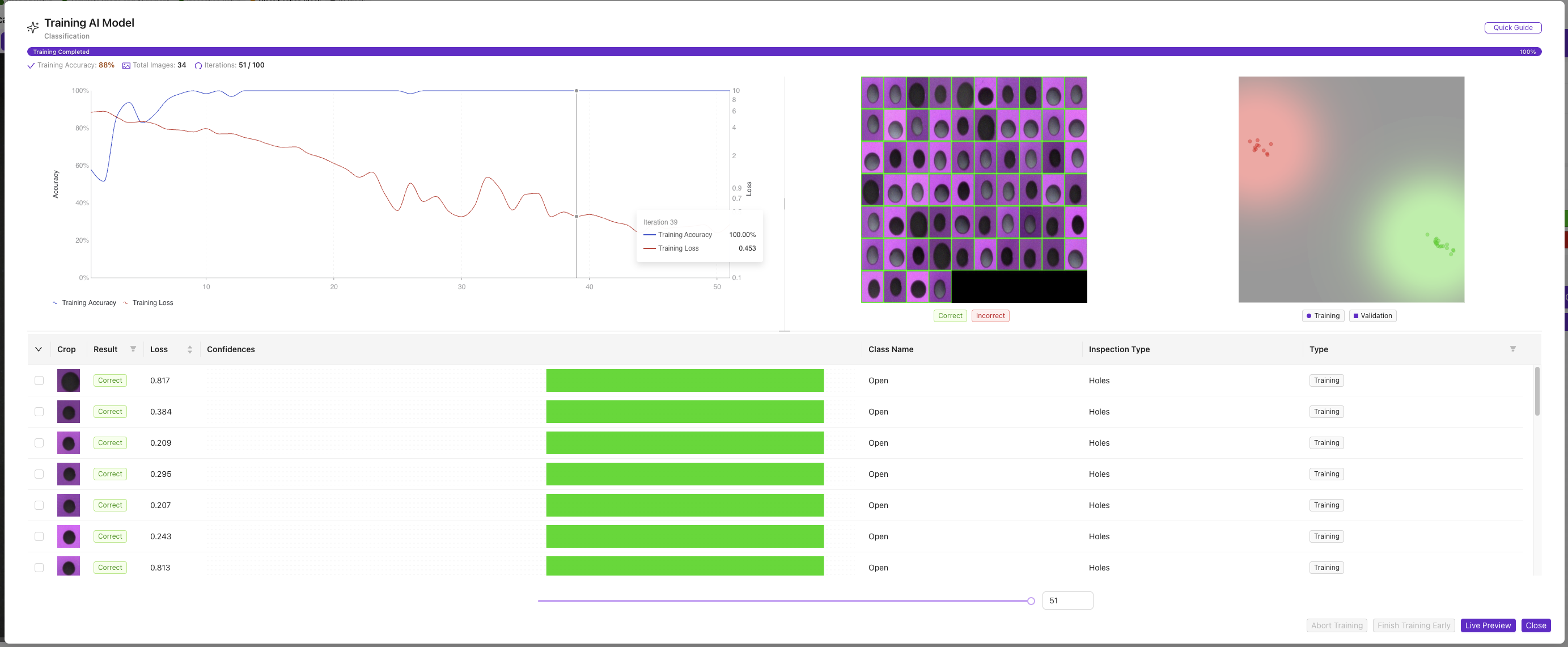Toggle the Validation points filter under scatter plot
Screen dimensions: 1568x647
(1372, 316)
